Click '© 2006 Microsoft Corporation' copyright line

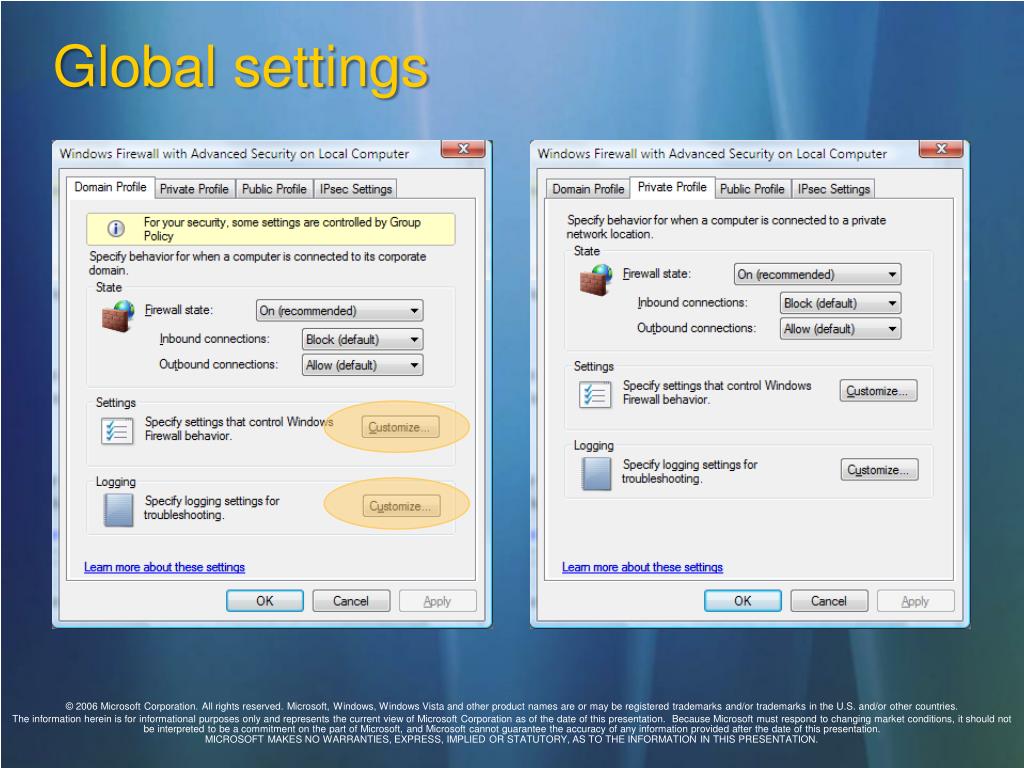(x=511, y=706)
